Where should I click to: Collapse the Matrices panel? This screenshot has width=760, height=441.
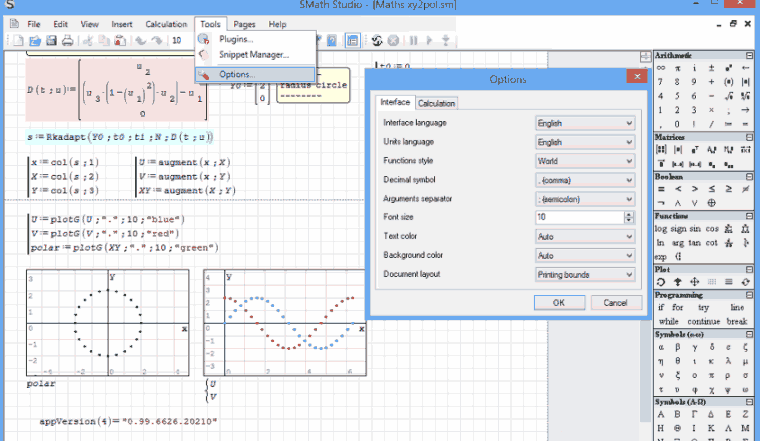[x=750, y=136]
